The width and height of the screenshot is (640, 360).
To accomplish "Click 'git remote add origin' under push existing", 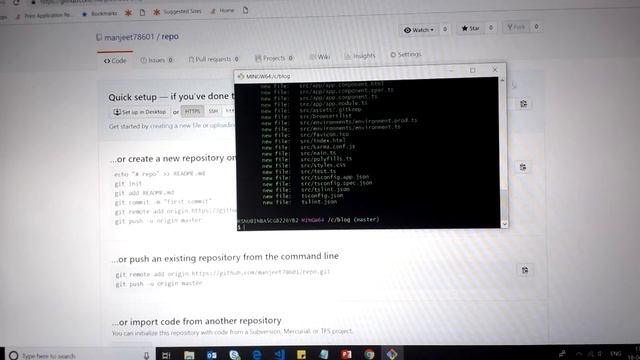I will (153, 274).
